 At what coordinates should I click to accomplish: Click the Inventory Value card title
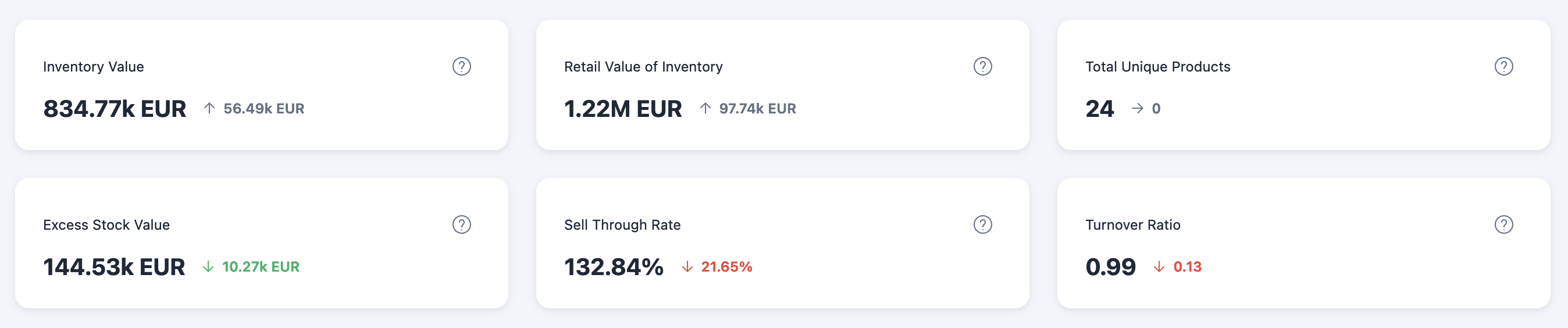coord(93,67)
